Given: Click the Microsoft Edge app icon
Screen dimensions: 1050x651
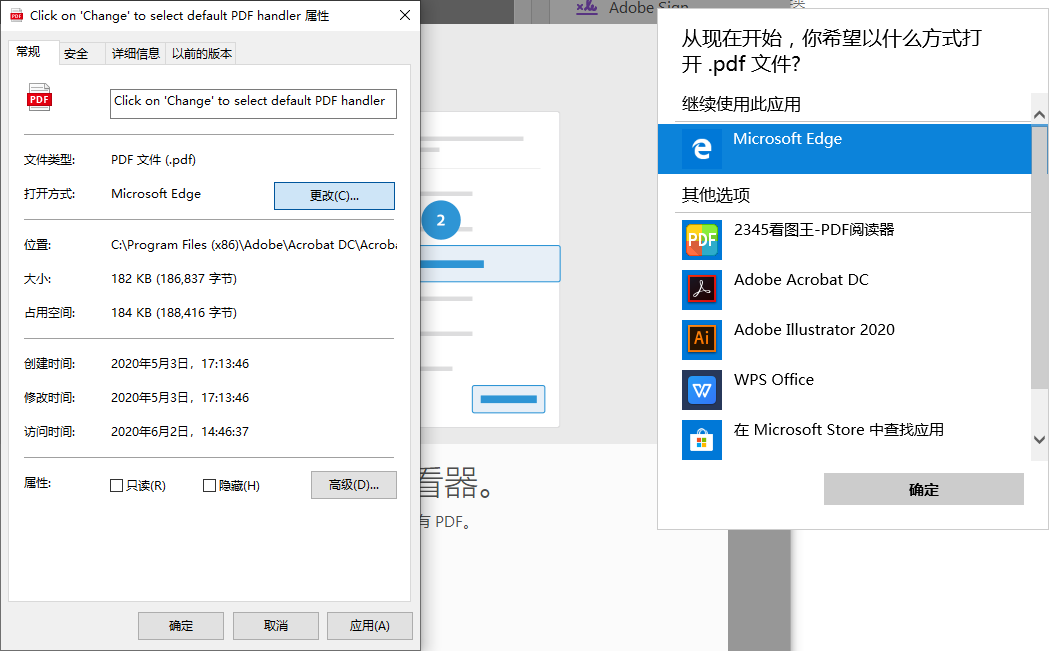Looking at the screenshot, I should [701, 149].
